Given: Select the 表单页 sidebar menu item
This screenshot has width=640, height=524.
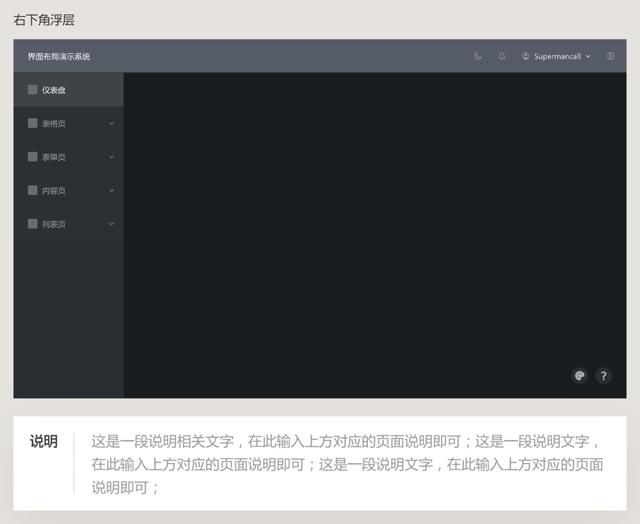Looking at the screenshot, I should (x=69, y=157).
